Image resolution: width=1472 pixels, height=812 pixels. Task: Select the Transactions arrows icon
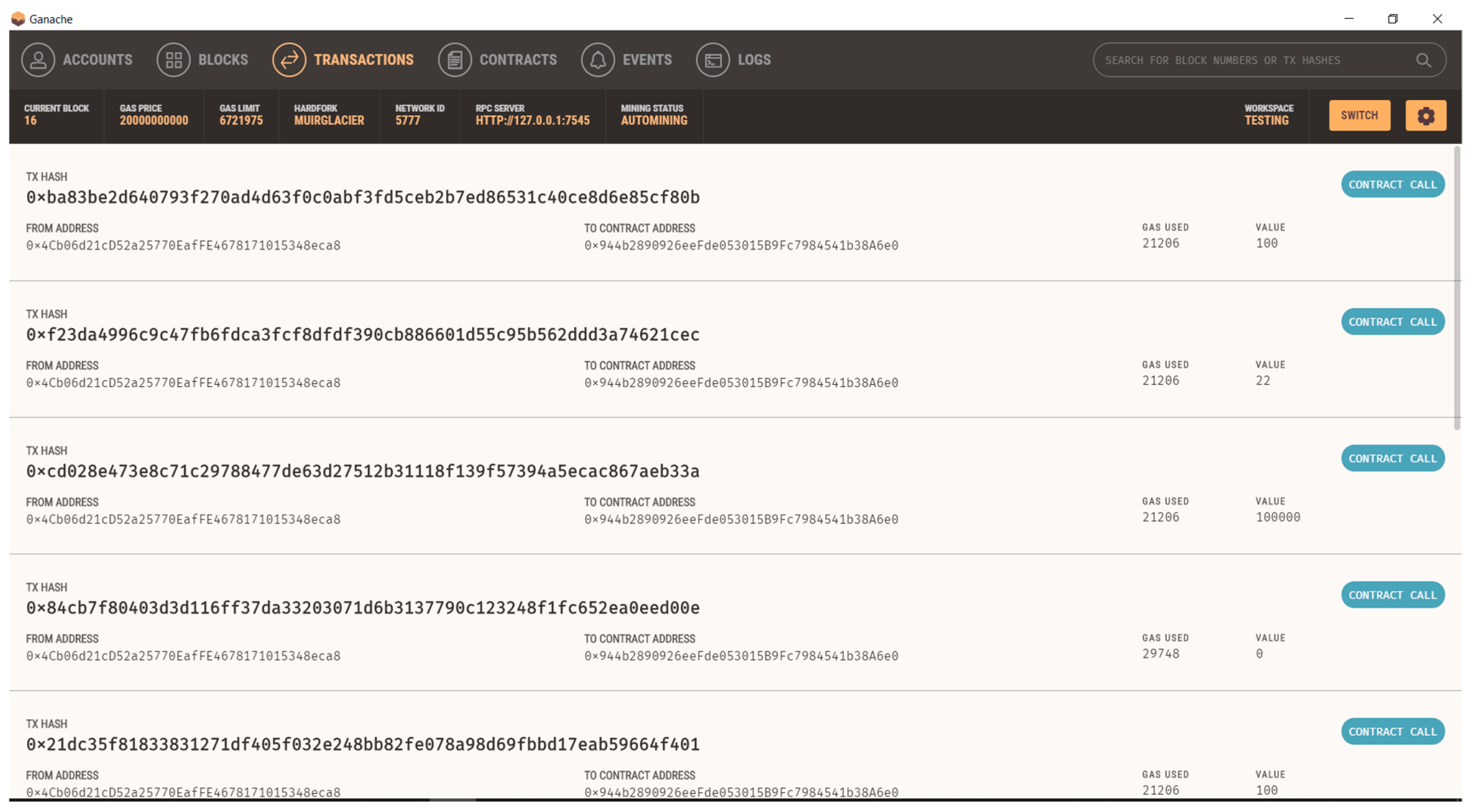(x=289, y=59)
